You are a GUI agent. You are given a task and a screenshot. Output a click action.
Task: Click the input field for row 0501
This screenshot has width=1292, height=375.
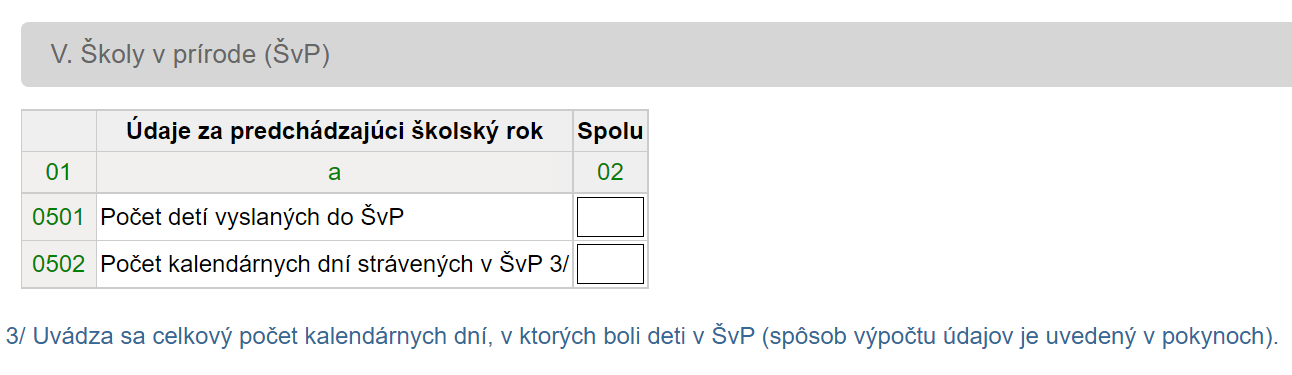click(x=610, y=217)
